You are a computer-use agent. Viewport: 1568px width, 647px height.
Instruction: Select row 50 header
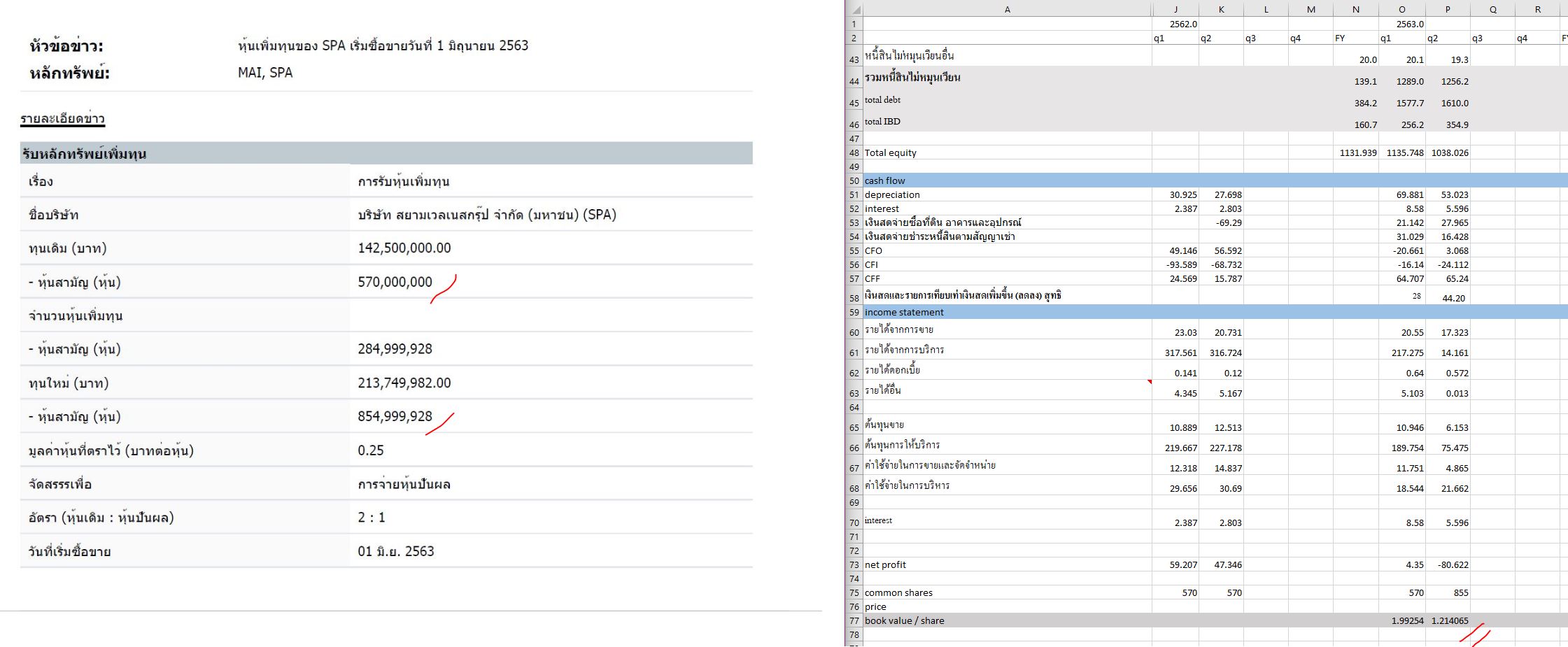click(854, 181)
